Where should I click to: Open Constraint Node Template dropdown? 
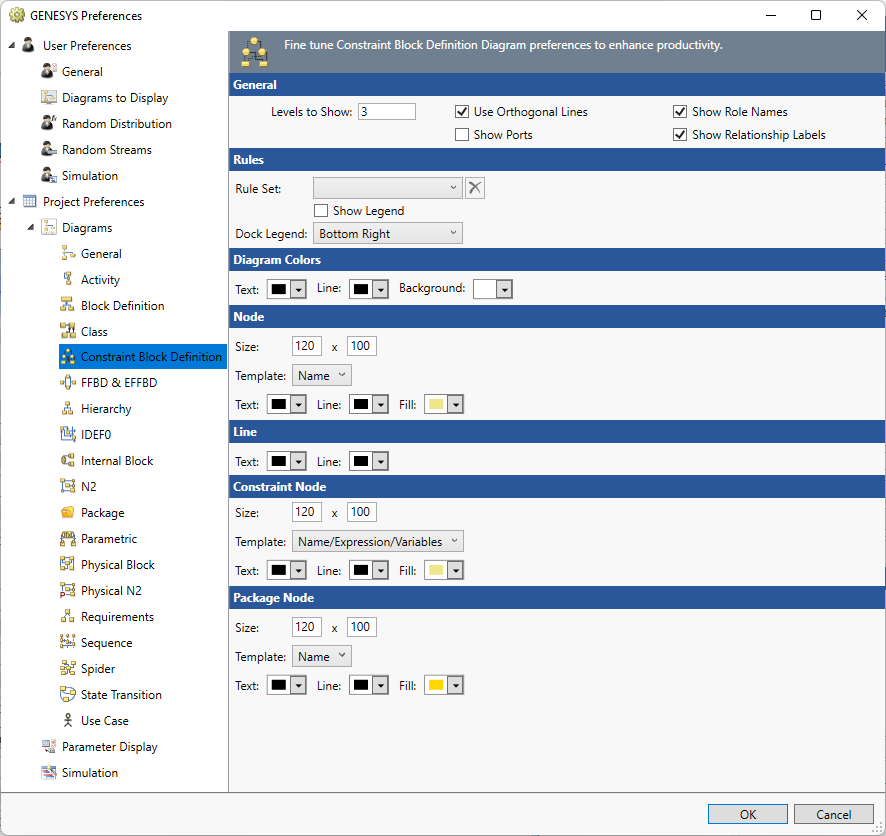(x=377, y=542)
